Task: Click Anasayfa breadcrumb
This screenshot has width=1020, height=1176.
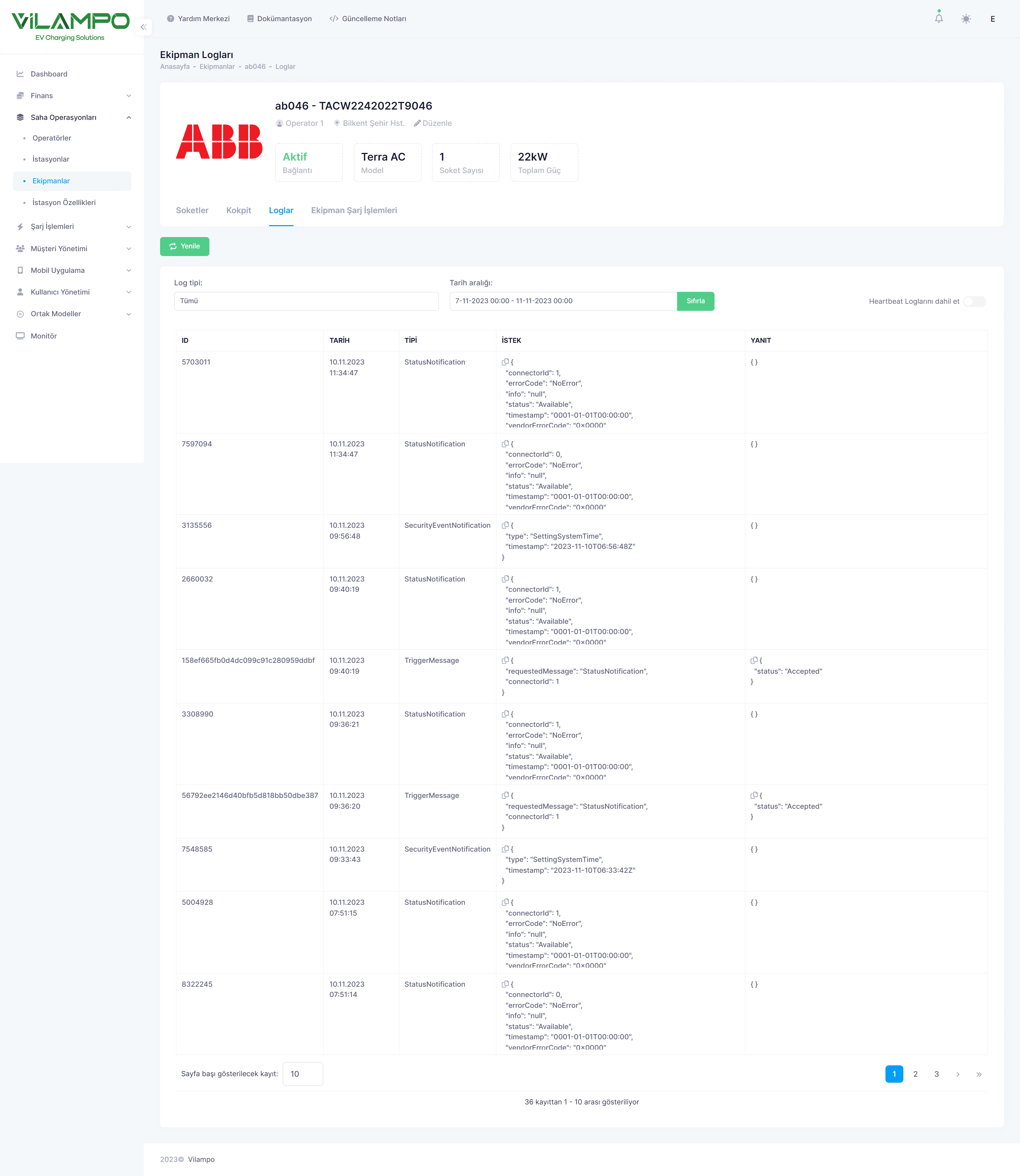Action: (x=175, y=66)
